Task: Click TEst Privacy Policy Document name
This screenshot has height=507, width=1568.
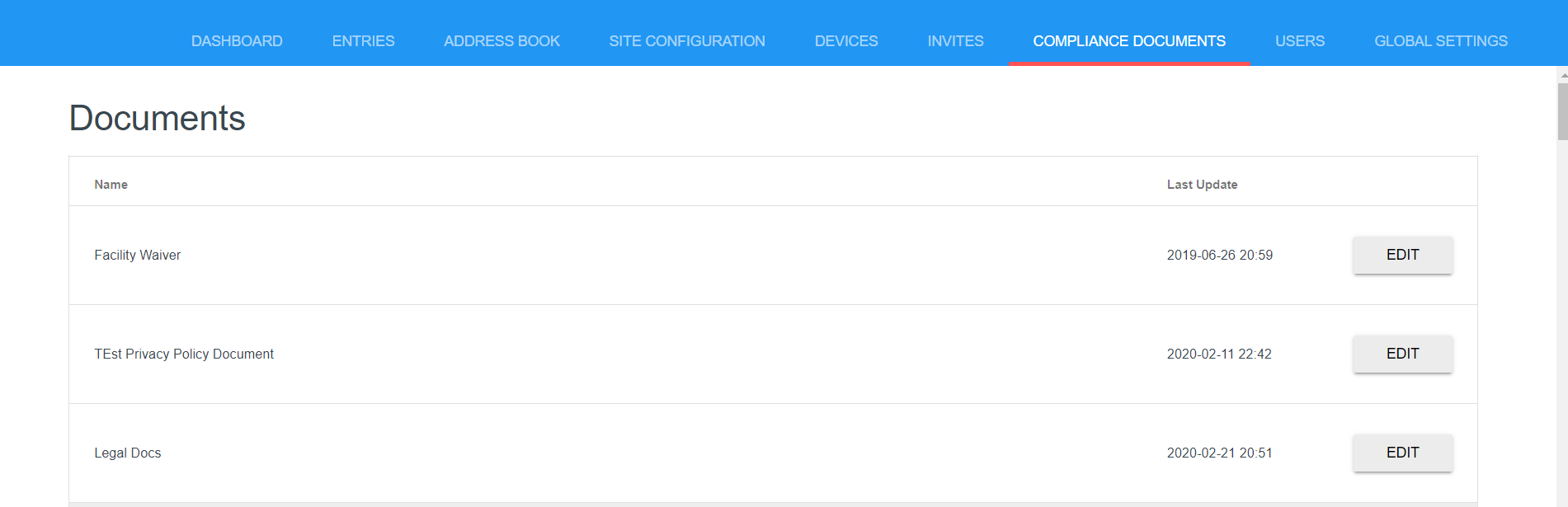Action: click(x=184, y=354)
